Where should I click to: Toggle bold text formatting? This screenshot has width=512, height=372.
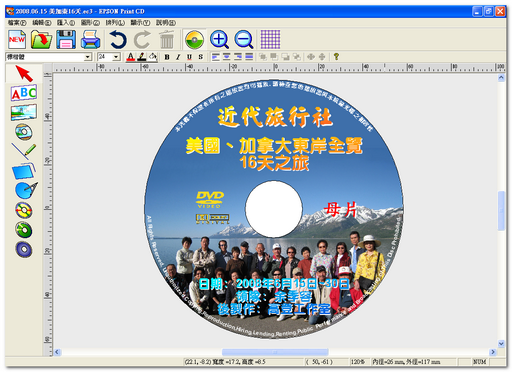coord(167,57)
